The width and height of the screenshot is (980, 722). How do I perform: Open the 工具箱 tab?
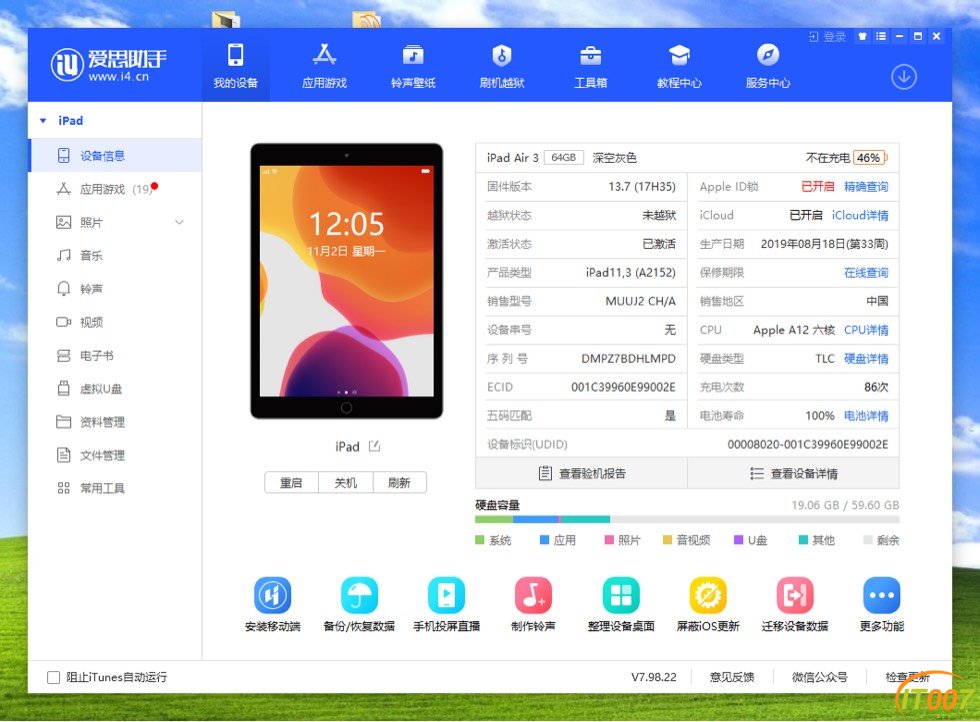click(590, 65)
